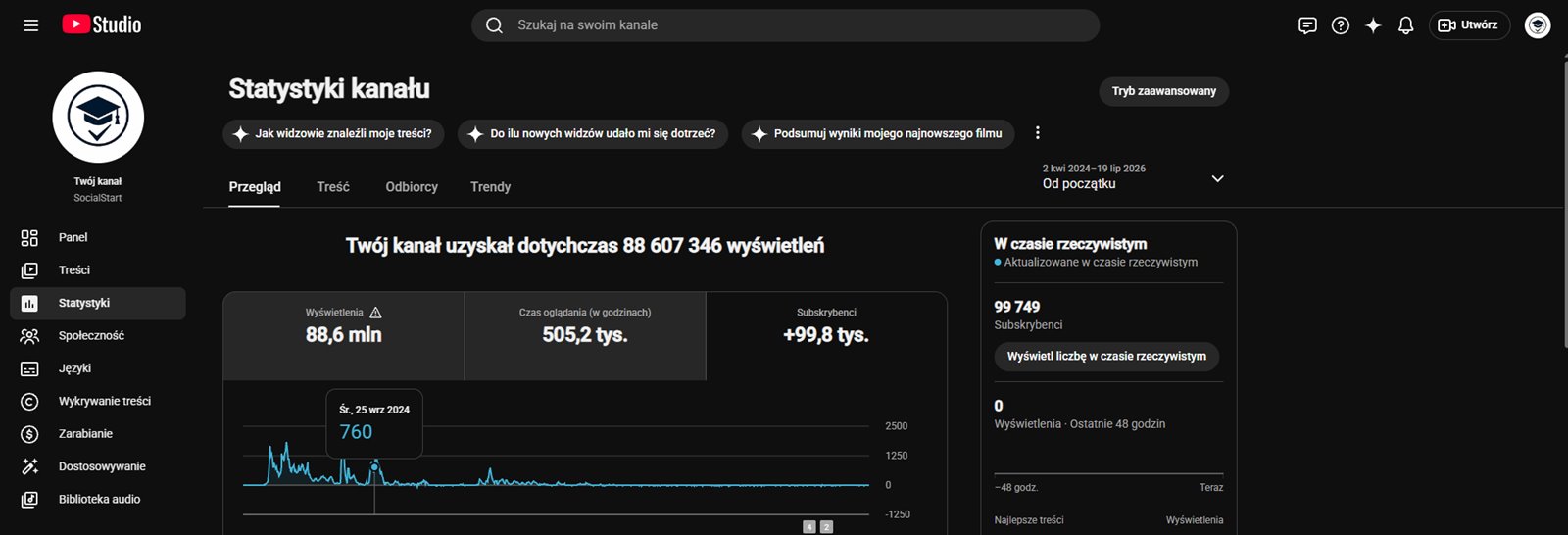Select the Wyświetlenia 88,6 mln metric card
Image resolution: width=1568 pixels, height=535 pixels.
click(344, 336)
